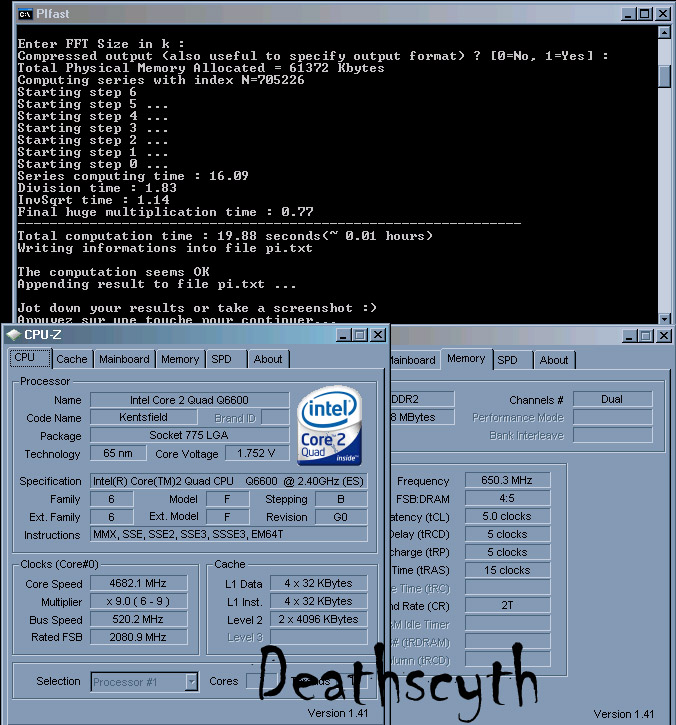The image size is (676, 725).
Task: Click the Kentsfield code name value
Action: click(143, 417)
